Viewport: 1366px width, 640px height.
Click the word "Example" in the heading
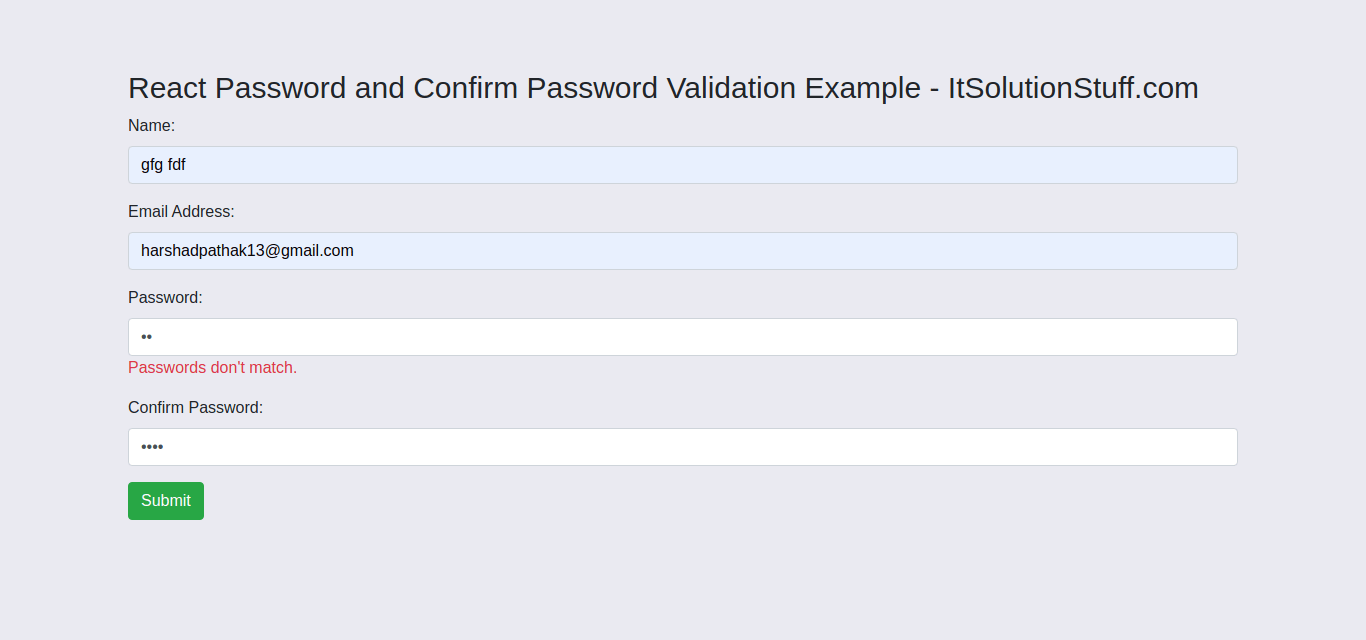click(862, 88)
